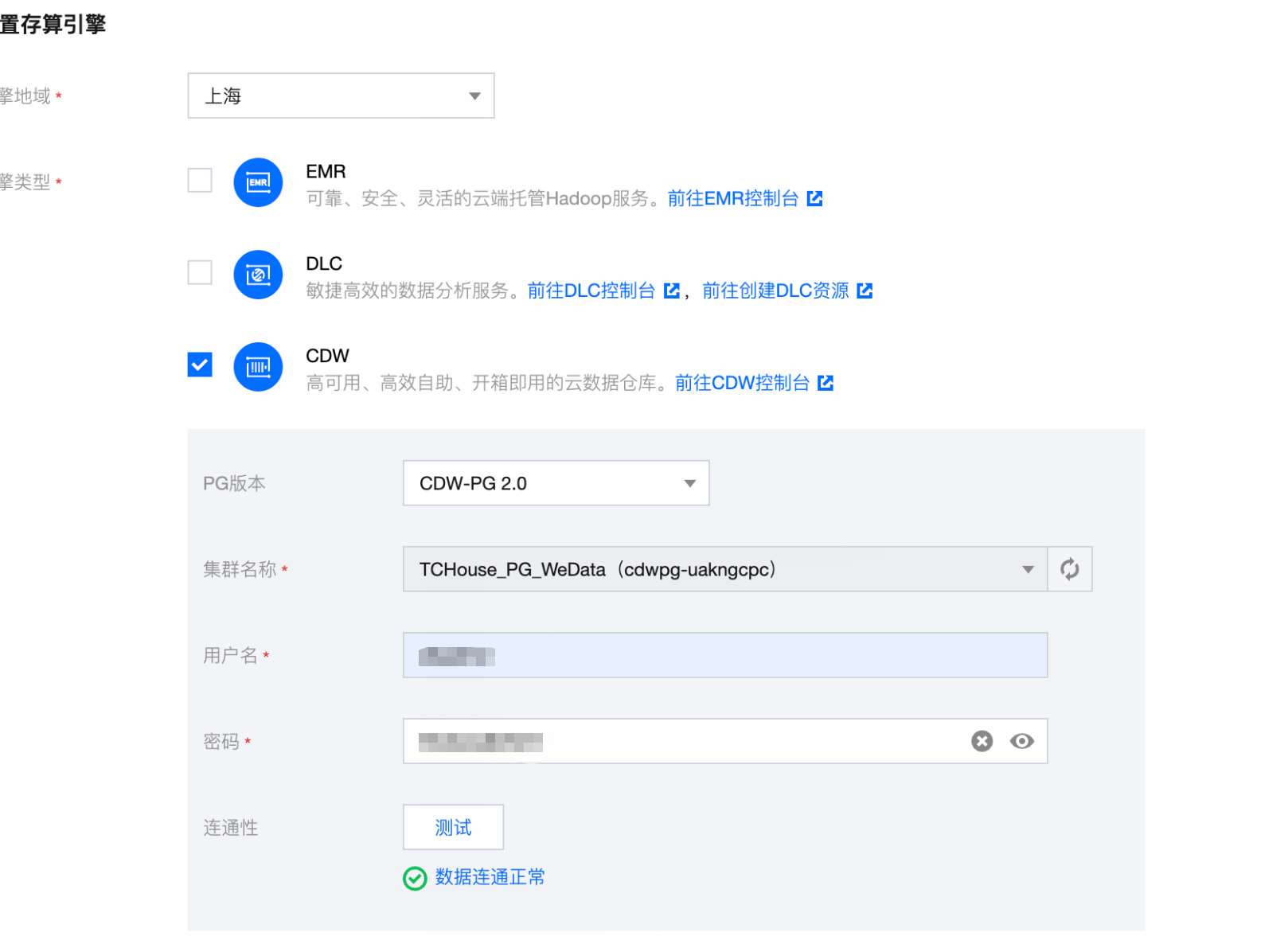Focus the 用户名 input field
Viewport: 1288px width, 948px height.
pos(725,655)
